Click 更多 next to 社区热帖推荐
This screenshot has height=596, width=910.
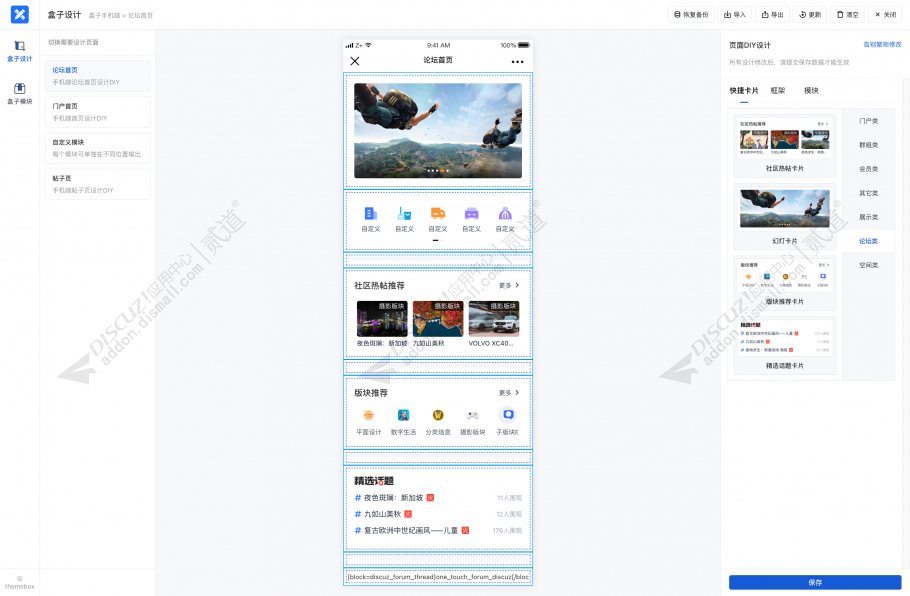click(x=509, y=286)
